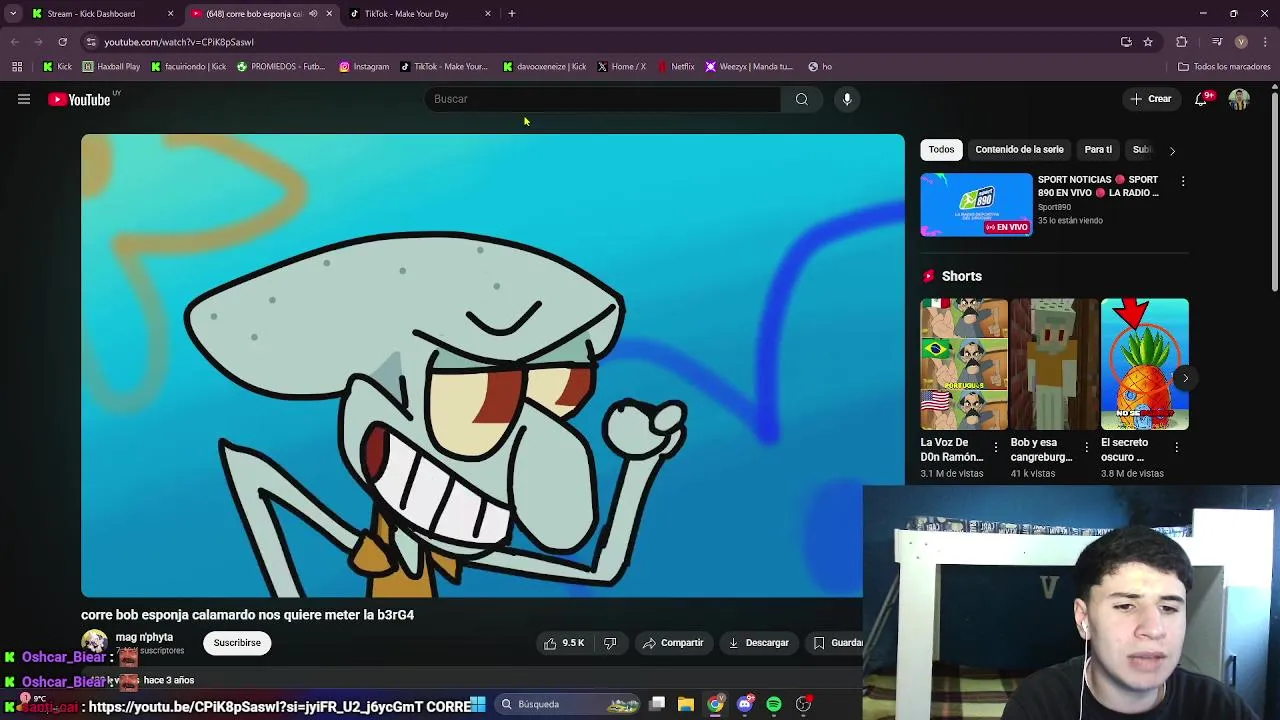Click the search magnifier button
The image size is (1280, 720).
coord(801,99)
